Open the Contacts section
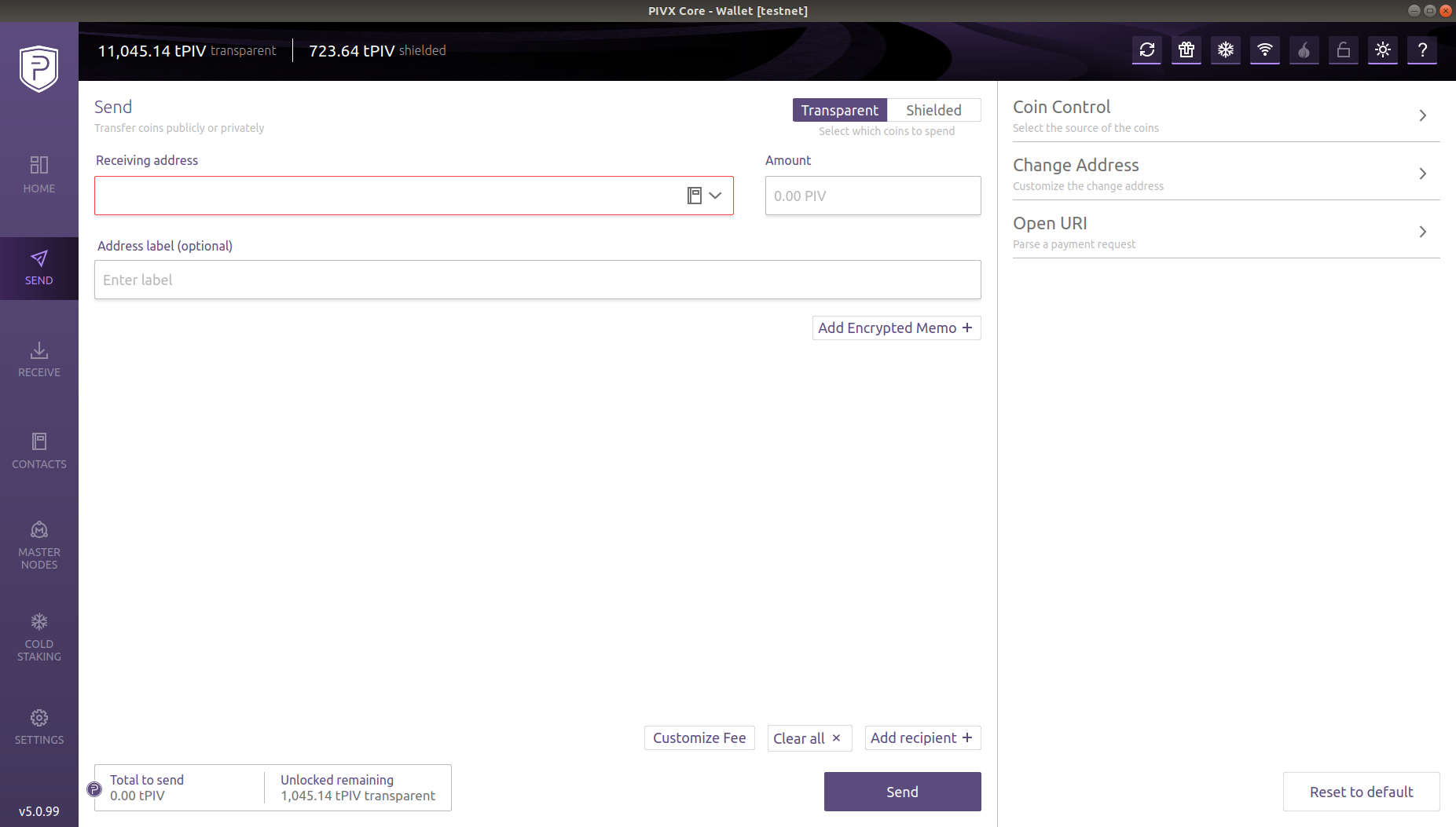 point(39,452)
